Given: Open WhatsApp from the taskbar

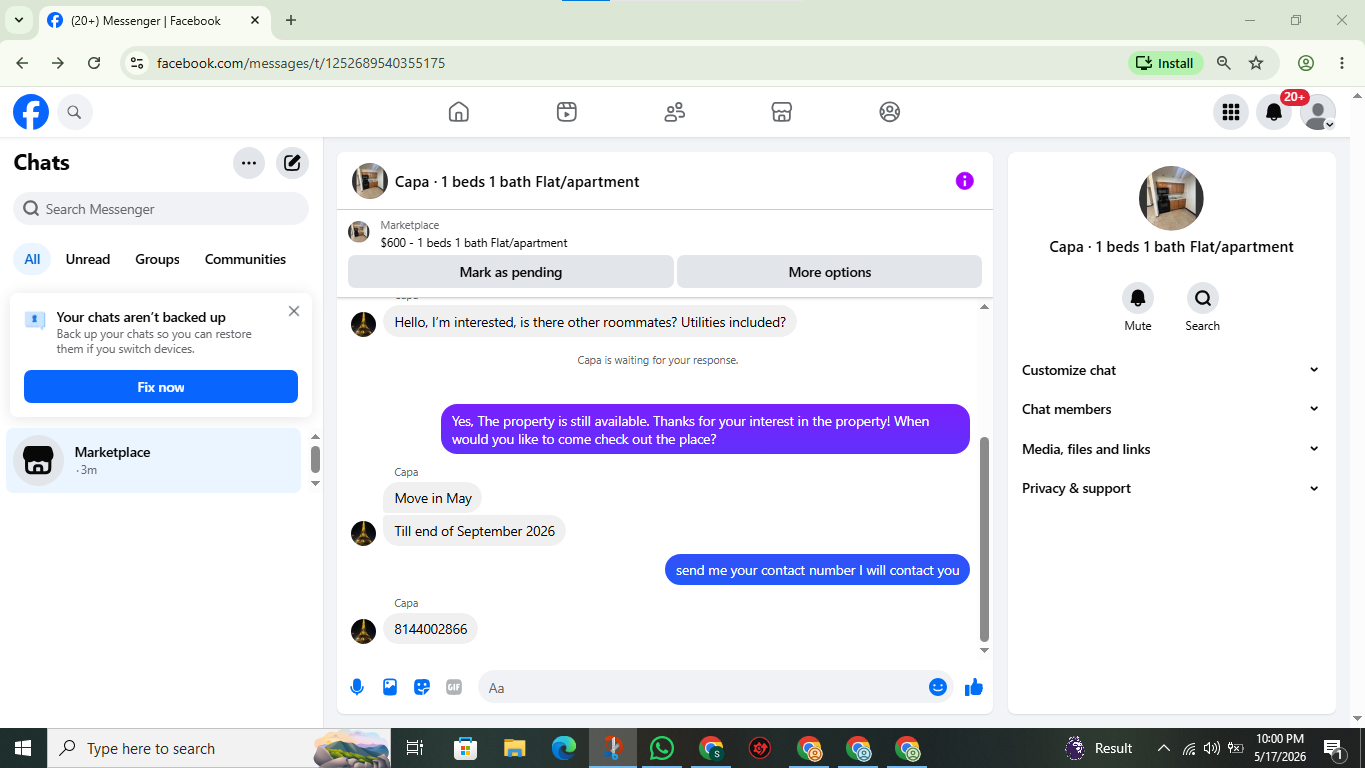Looking at the screenshot, I should tap(662, 748).
